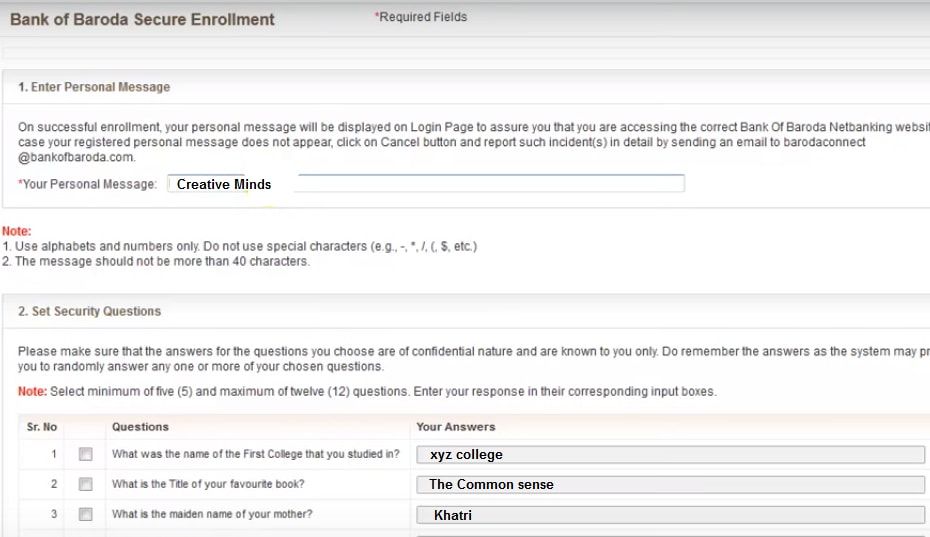
Task: Click the red 'Note:' label under the personal message
Action: 17,232
